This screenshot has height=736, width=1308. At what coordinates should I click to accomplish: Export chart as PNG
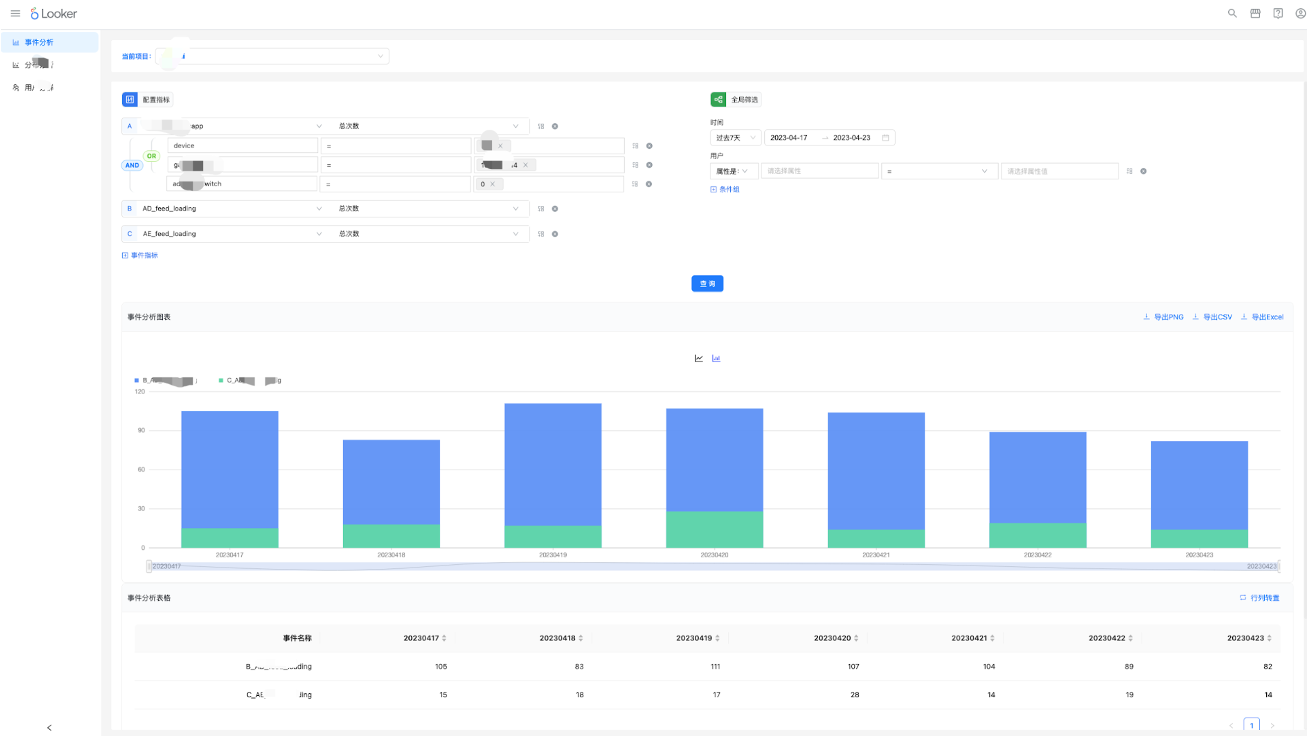point(1163,317)
